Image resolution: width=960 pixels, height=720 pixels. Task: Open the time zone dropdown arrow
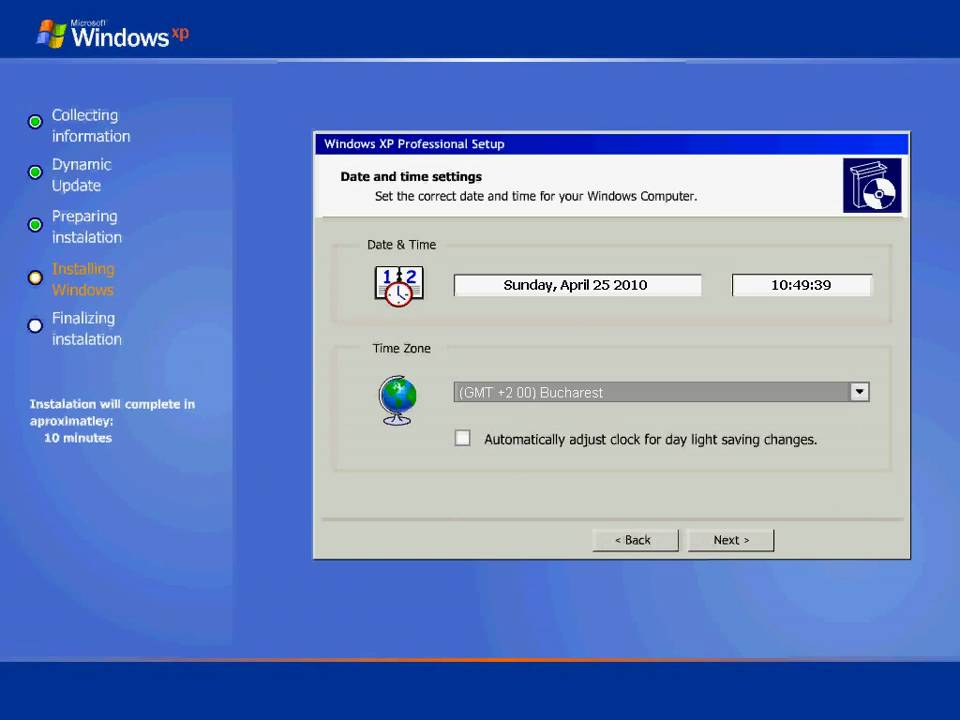860,392
